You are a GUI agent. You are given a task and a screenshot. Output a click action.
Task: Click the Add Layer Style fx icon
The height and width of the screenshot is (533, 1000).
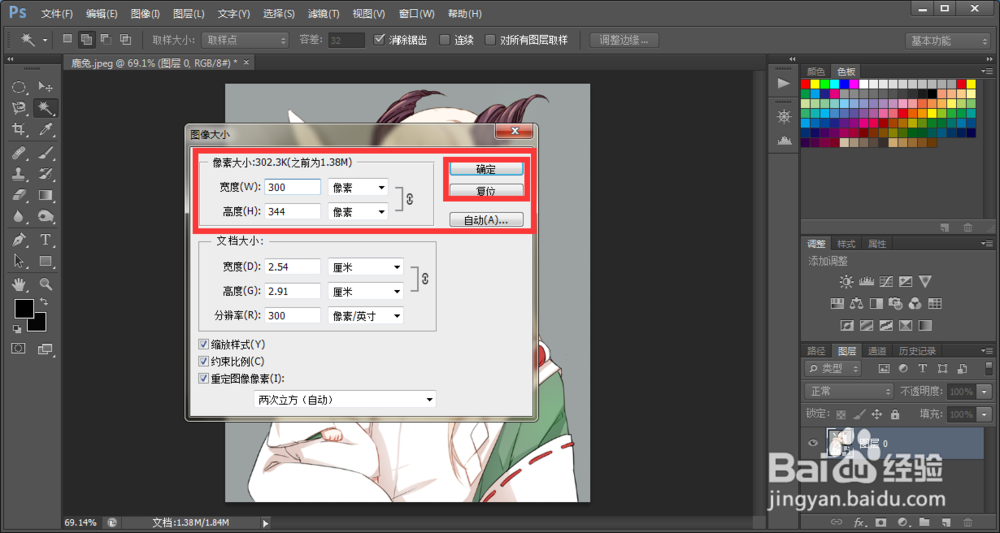[x=858, y=523]
